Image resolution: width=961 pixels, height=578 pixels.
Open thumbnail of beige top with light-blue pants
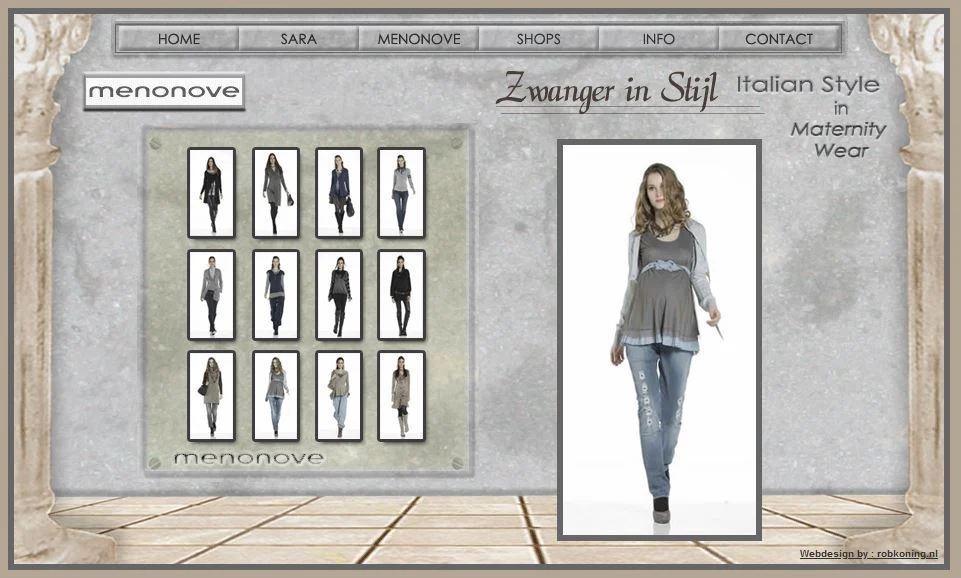coord(339,396)
